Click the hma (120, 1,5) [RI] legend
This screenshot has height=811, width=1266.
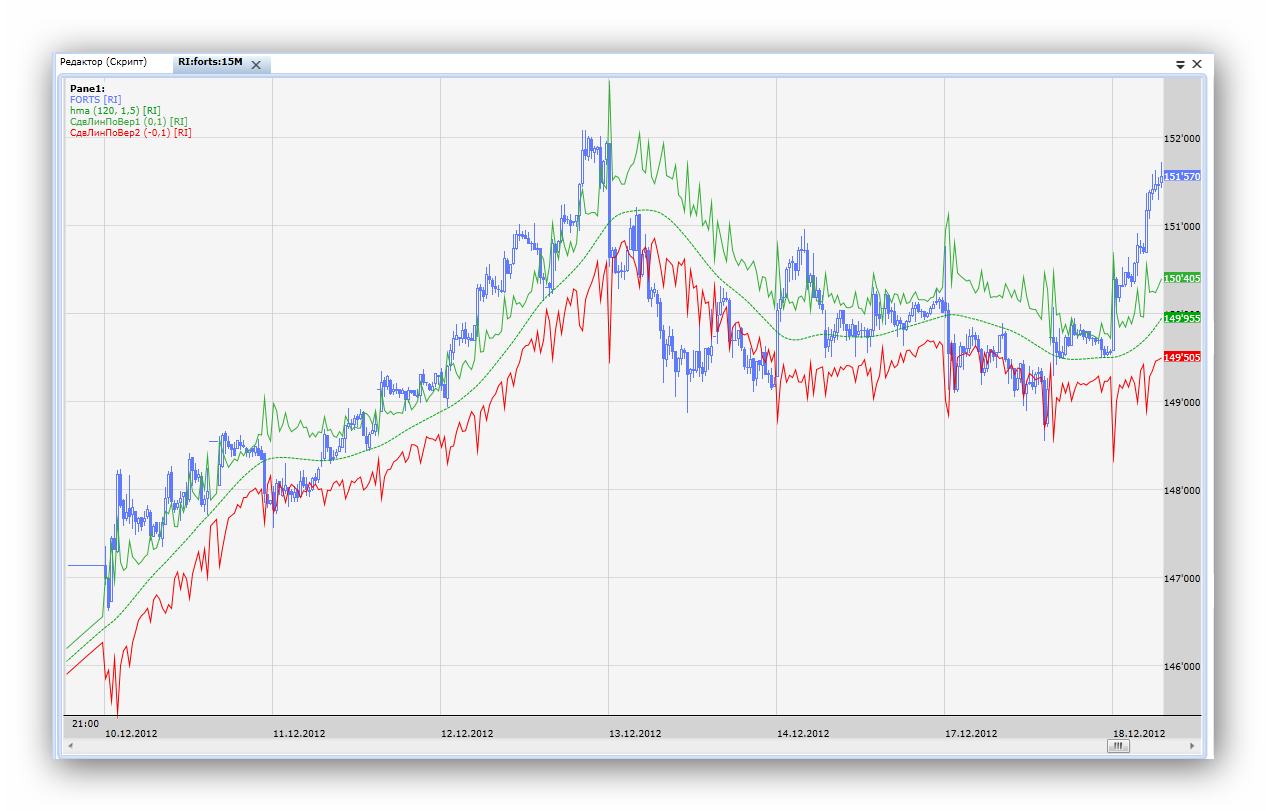(115, 111)
